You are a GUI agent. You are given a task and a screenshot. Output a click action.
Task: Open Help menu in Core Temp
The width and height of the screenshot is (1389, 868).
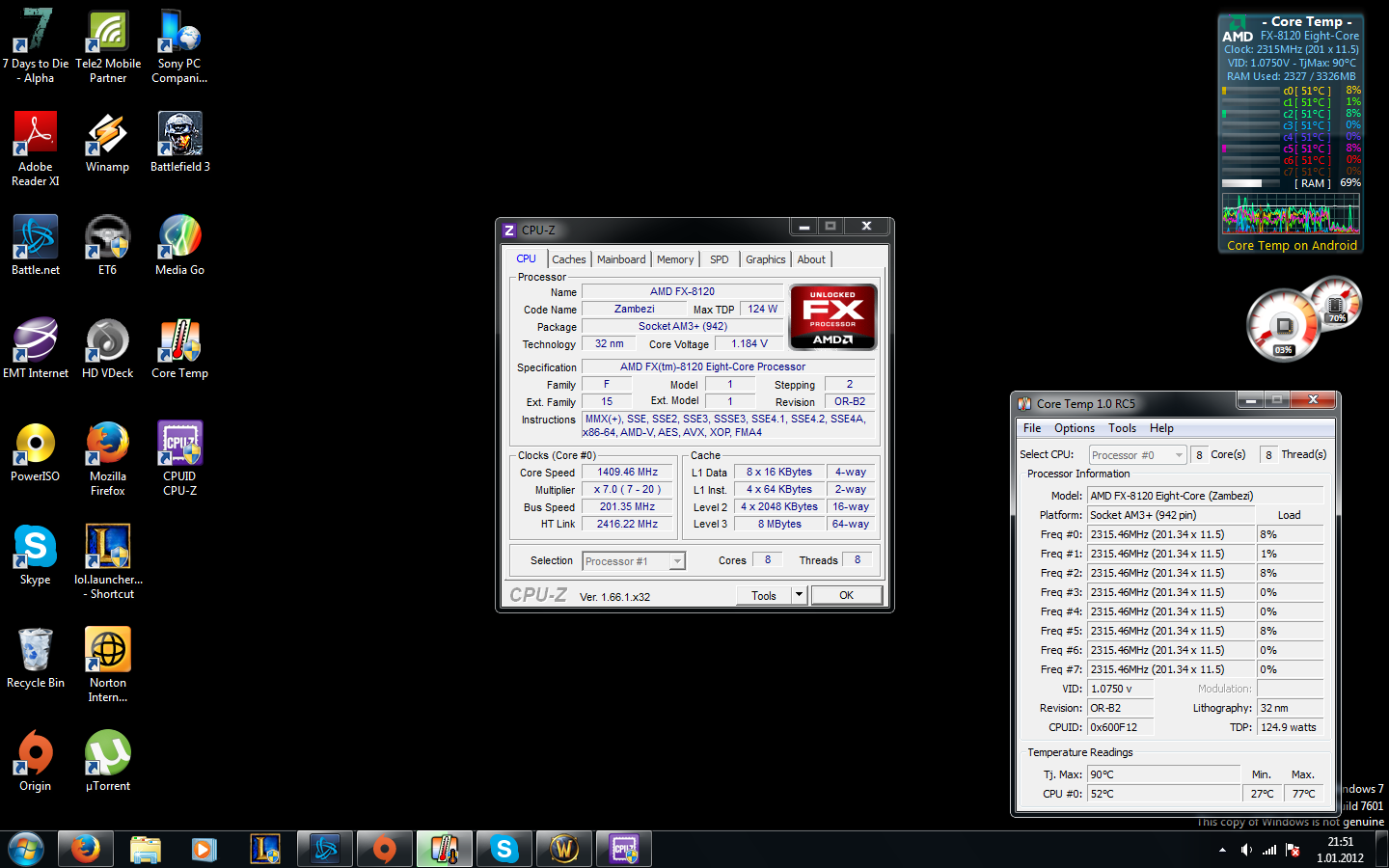(x=1161, y=428)
